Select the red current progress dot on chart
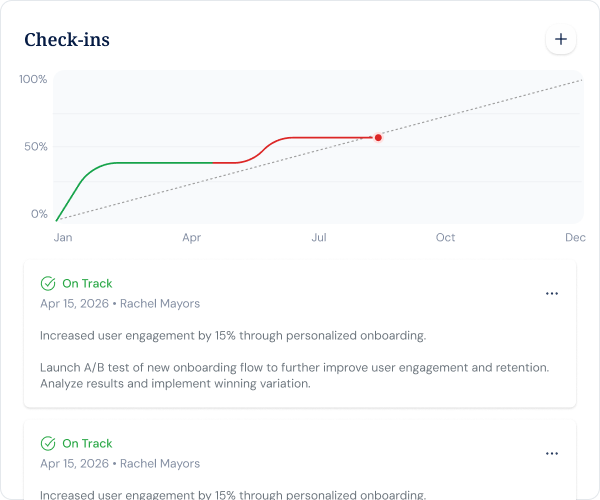 (x=378, y=138)
